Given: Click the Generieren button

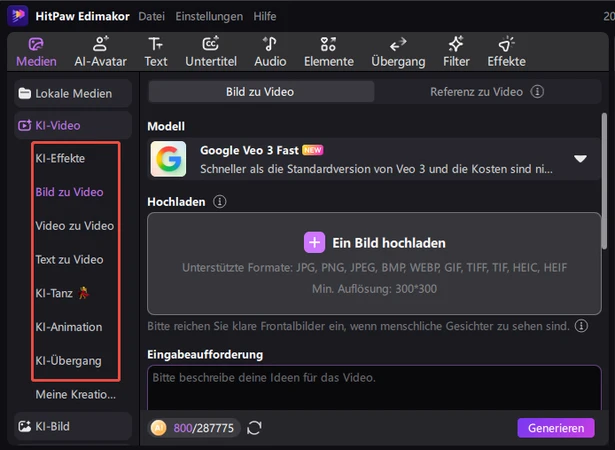Looking at the screenshot, I should 556,428.
